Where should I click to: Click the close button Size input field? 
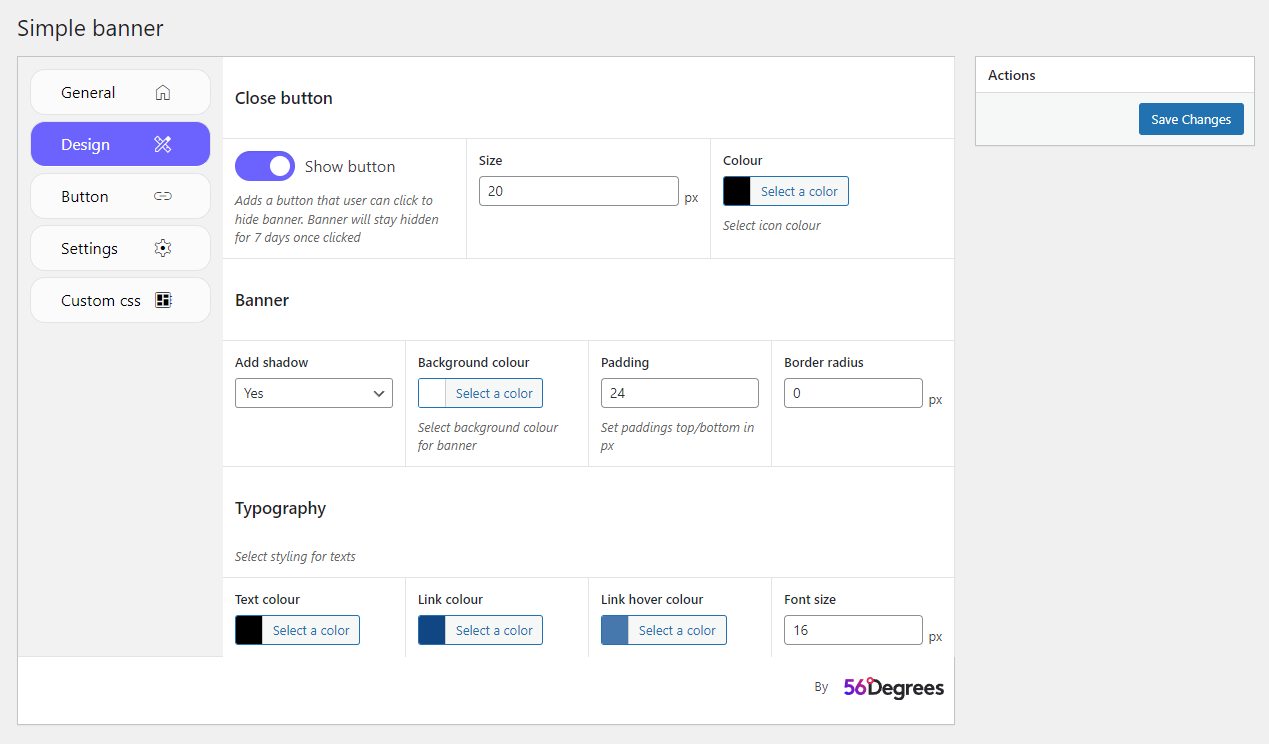point(578,192)
